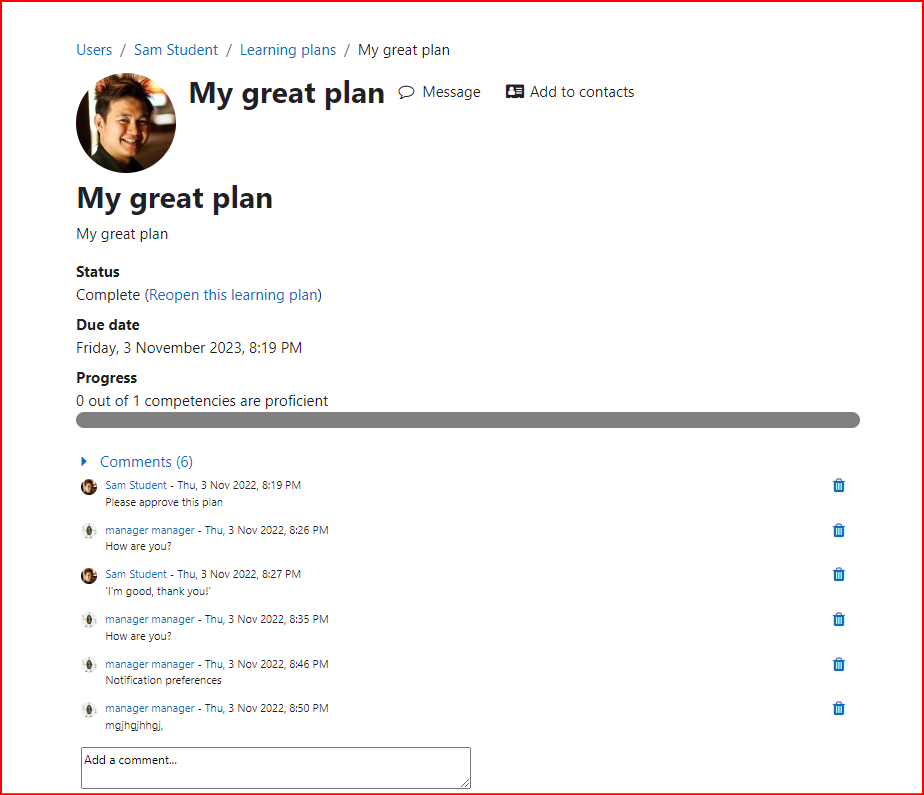Open manager manager link on 8:50 PM comment
The width and height of the screenshot is (924, 795).
click(150, 708)
